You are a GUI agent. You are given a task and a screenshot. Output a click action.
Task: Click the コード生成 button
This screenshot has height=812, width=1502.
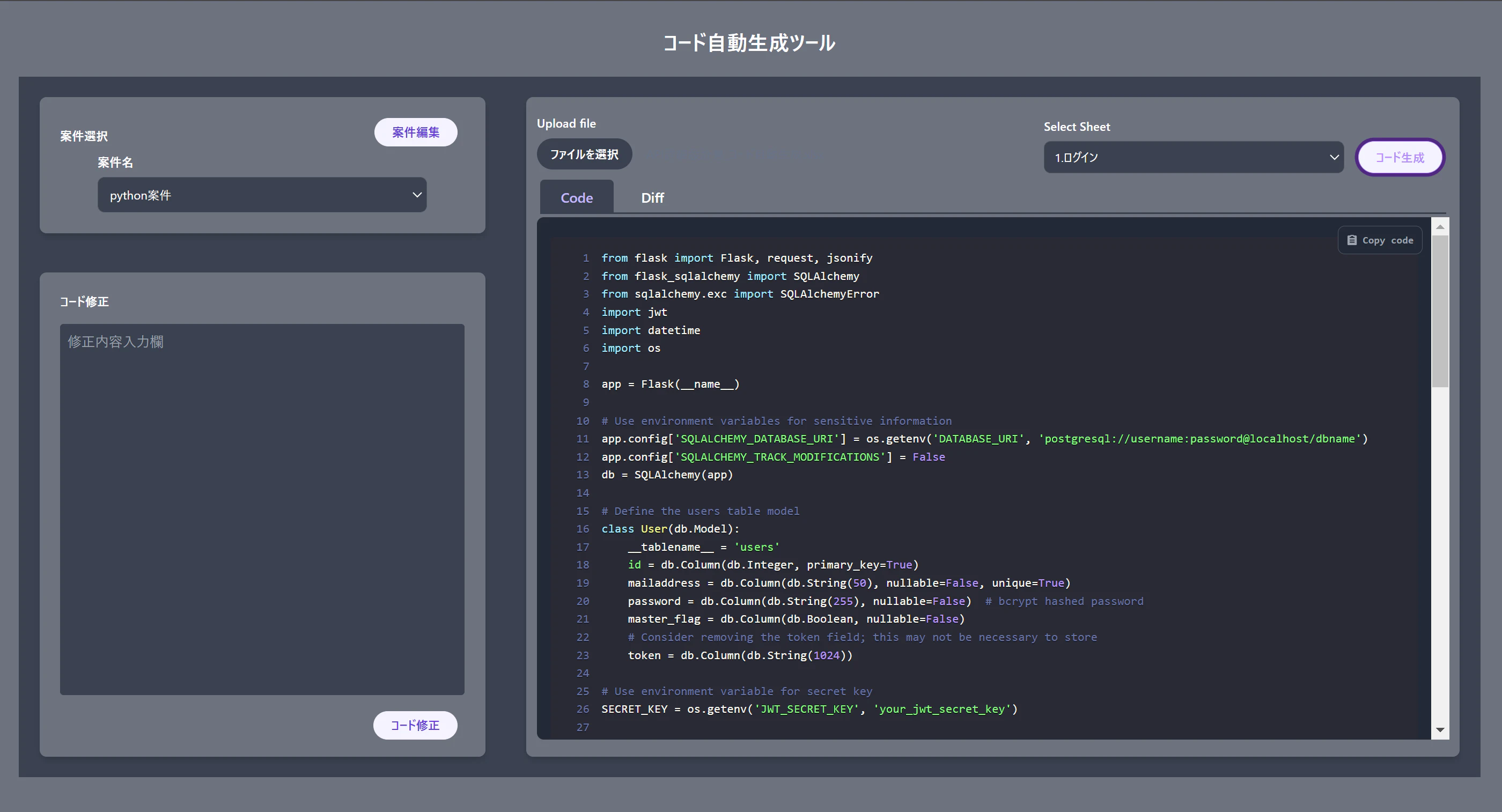(x=1400, y=157)
